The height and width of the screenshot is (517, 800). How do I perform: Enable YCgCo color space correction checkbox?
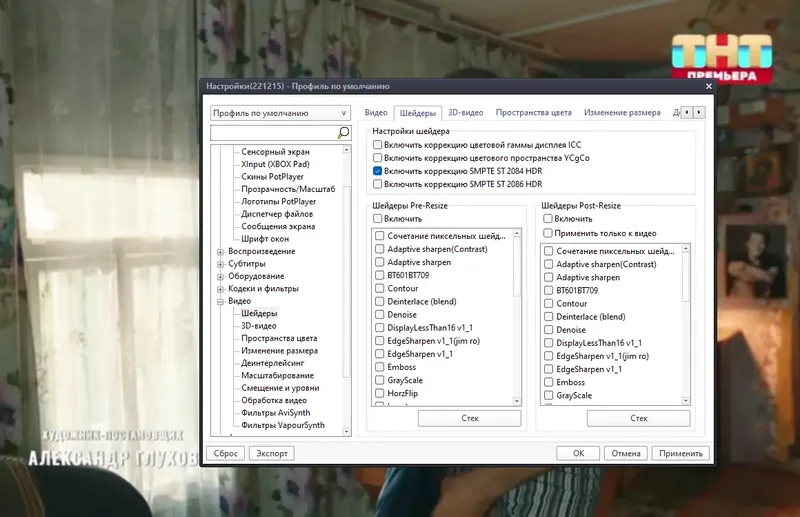[x=378, y=158]
